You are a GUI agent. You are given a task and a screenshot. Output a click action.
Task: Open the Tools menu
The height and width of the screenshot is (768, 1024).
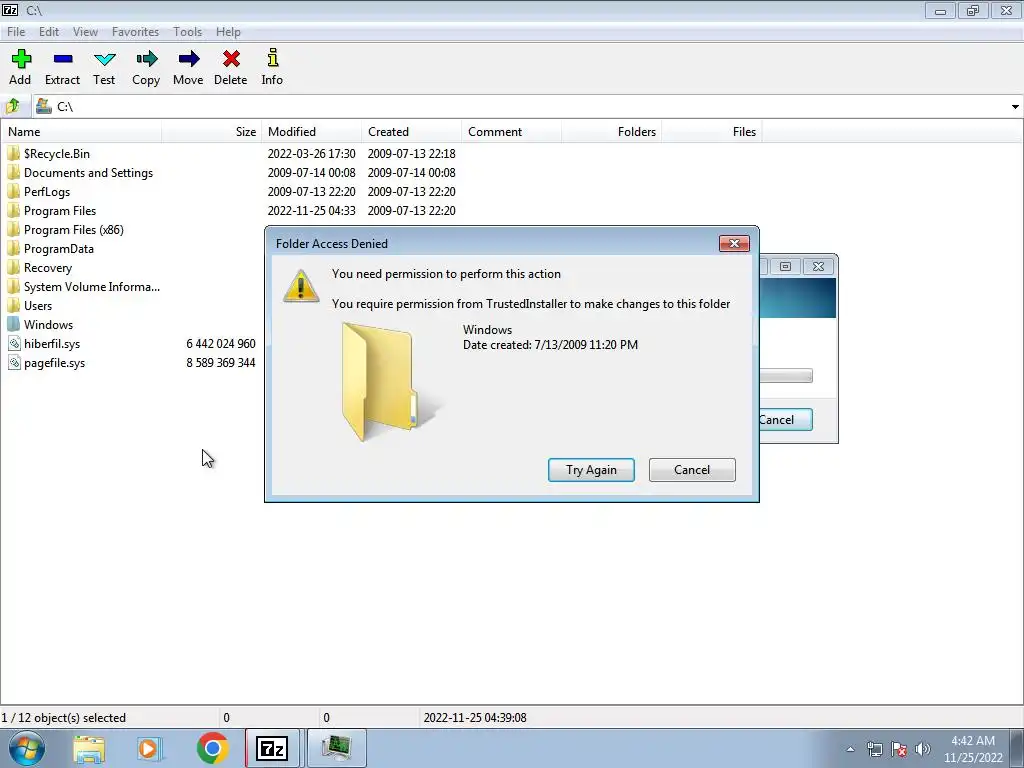click(187, 31)
